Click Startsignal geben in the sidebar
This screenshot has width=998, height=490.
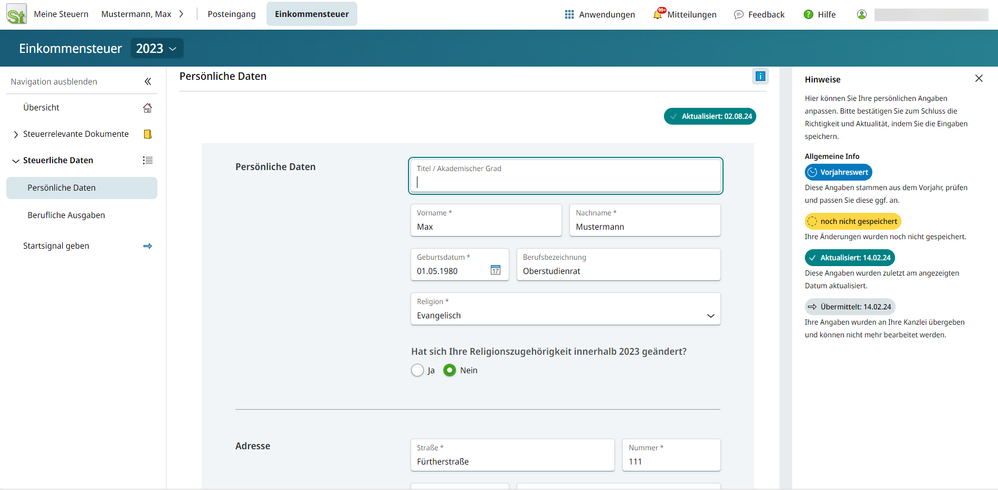coord(63,246)
